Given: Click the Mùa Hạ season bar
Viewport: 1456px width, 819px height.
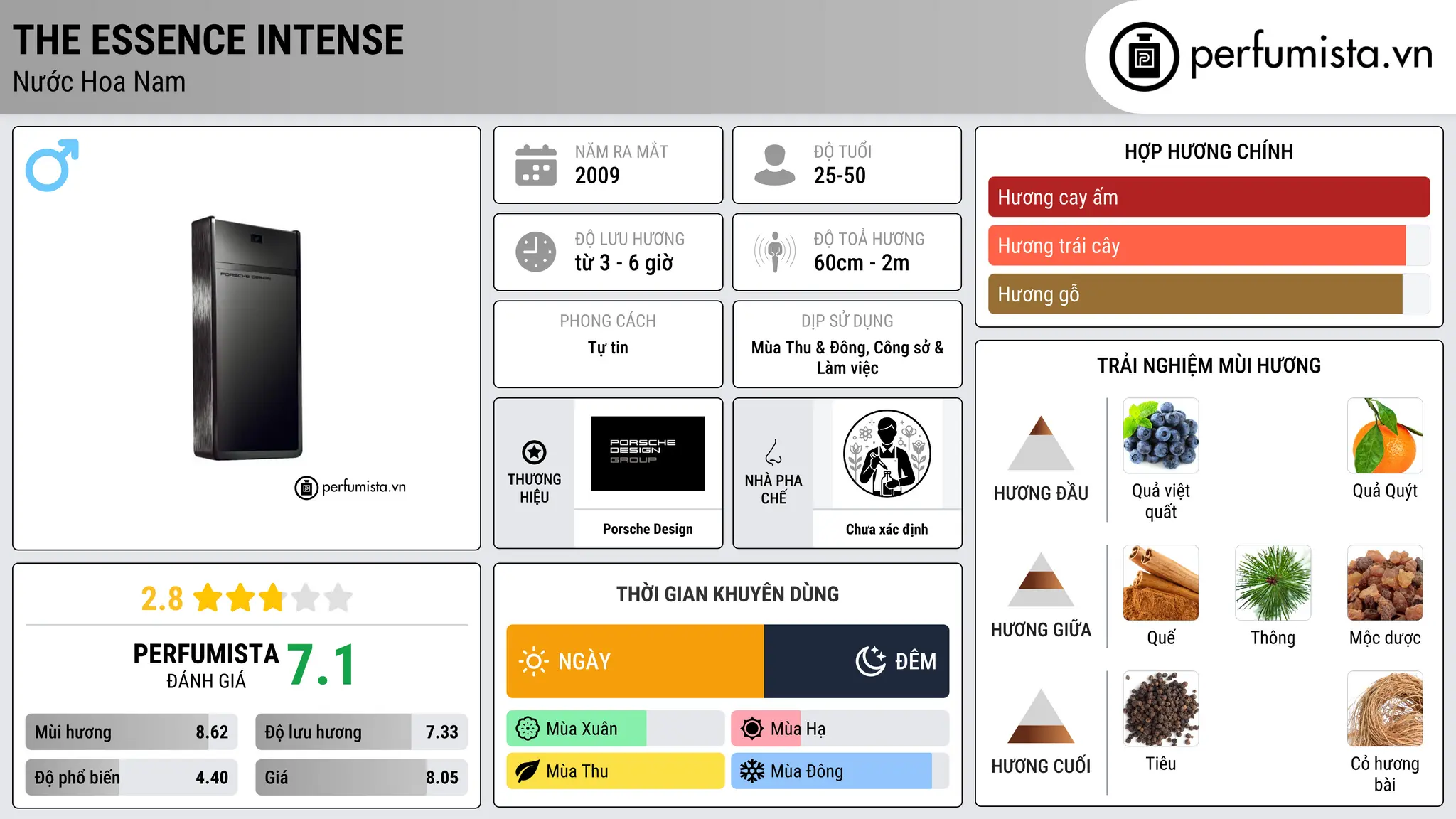Looking at the screenshot, I should [840, 729].
